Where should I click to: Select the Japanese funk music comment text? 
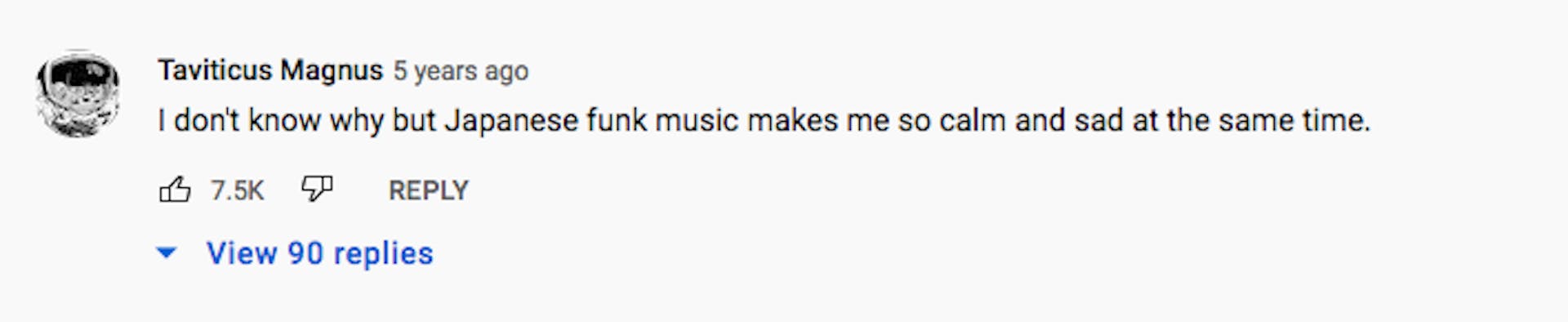point(764,121)
